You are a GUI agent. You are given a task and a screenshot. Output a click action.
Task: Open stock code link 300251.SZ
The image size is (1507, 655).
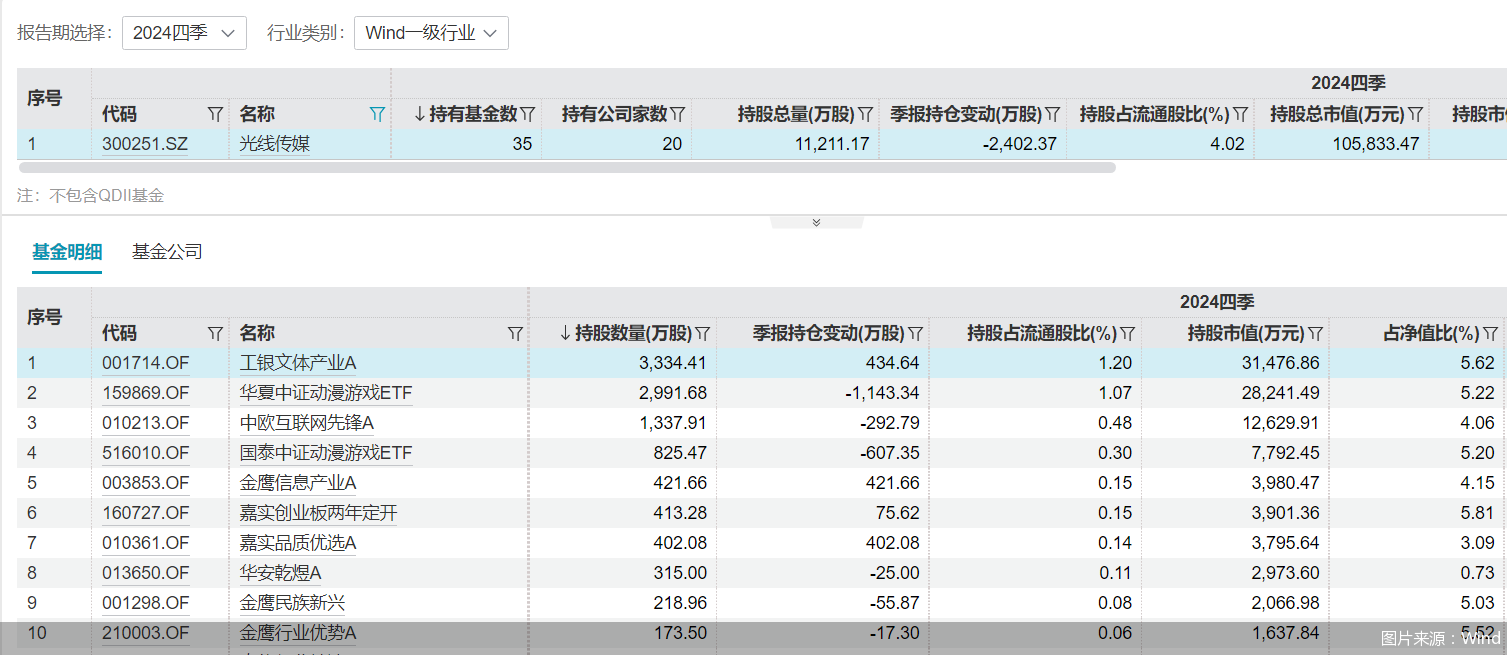pos(145,144)
